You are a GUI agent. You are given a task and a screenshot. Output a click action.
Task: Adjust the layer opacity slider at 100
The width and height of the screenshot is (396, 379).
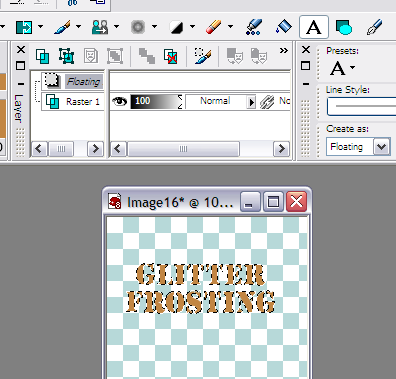(x=156, y=101)
